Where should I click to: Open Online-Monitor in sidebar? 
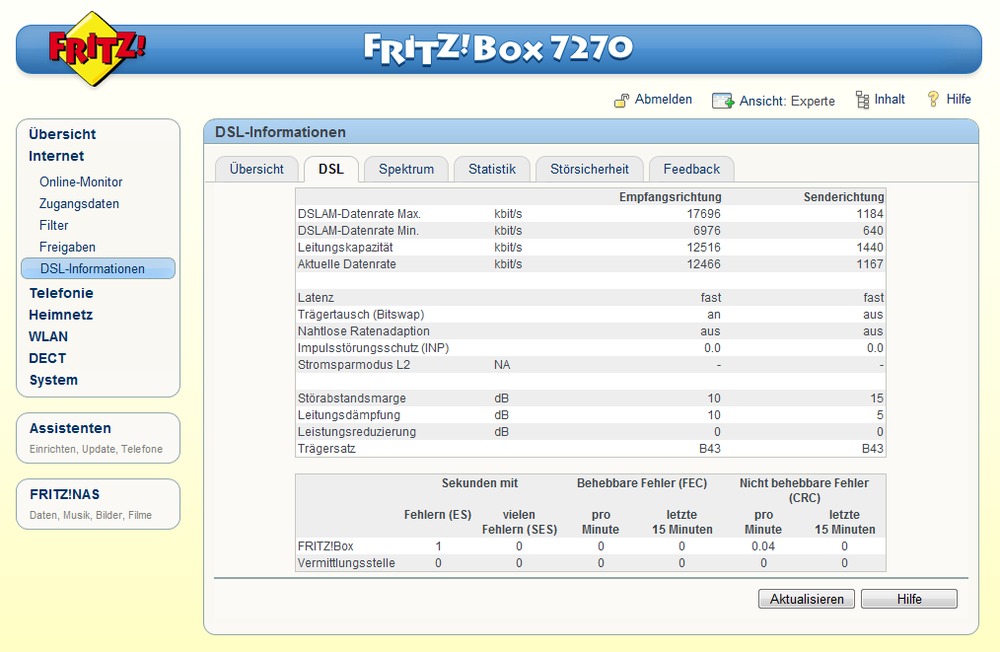tap(81, 182)
